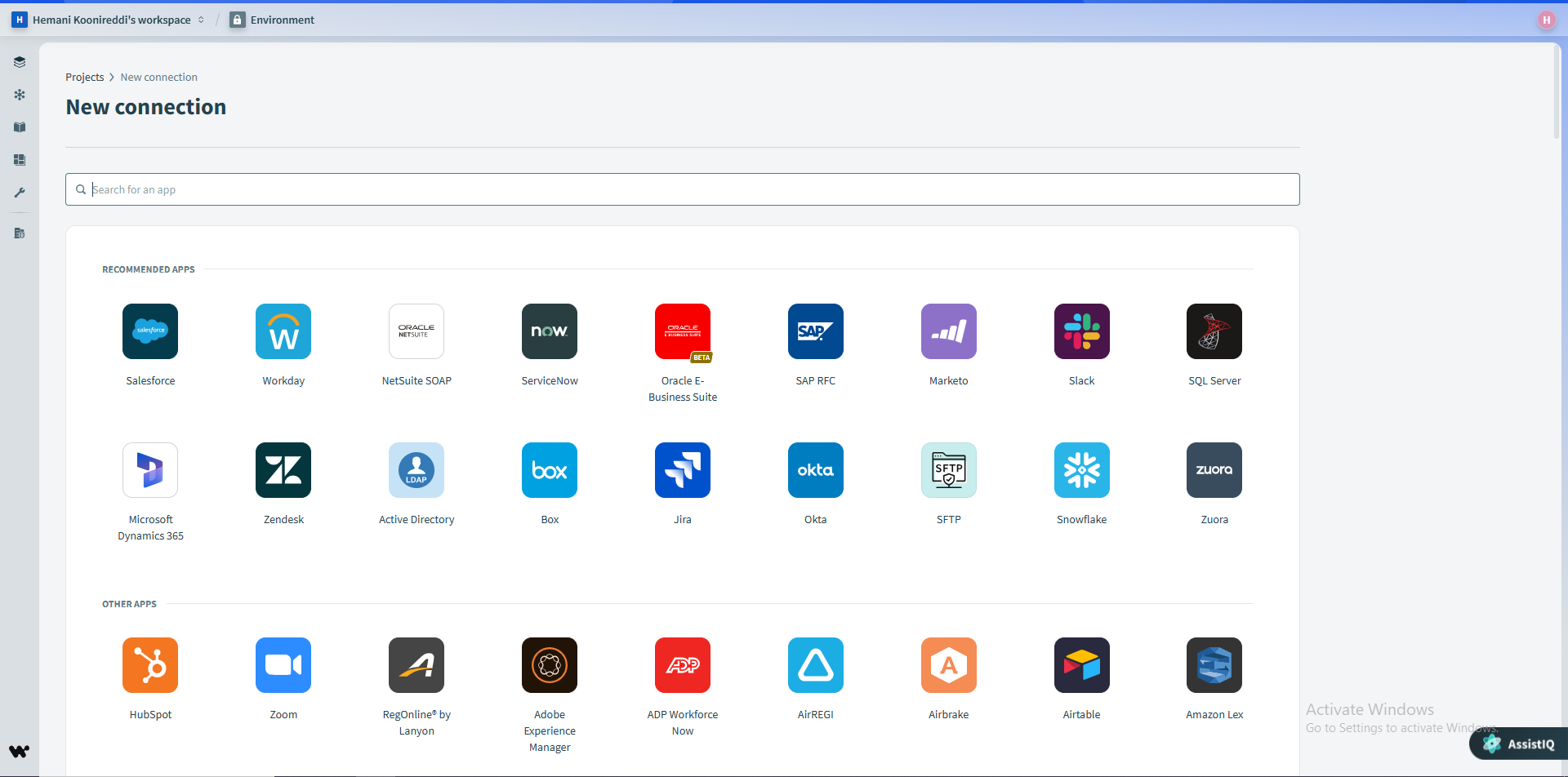Pick the Airtable app icon
This screenshot has width=1568, height=777.
[x=1082, y=665]
